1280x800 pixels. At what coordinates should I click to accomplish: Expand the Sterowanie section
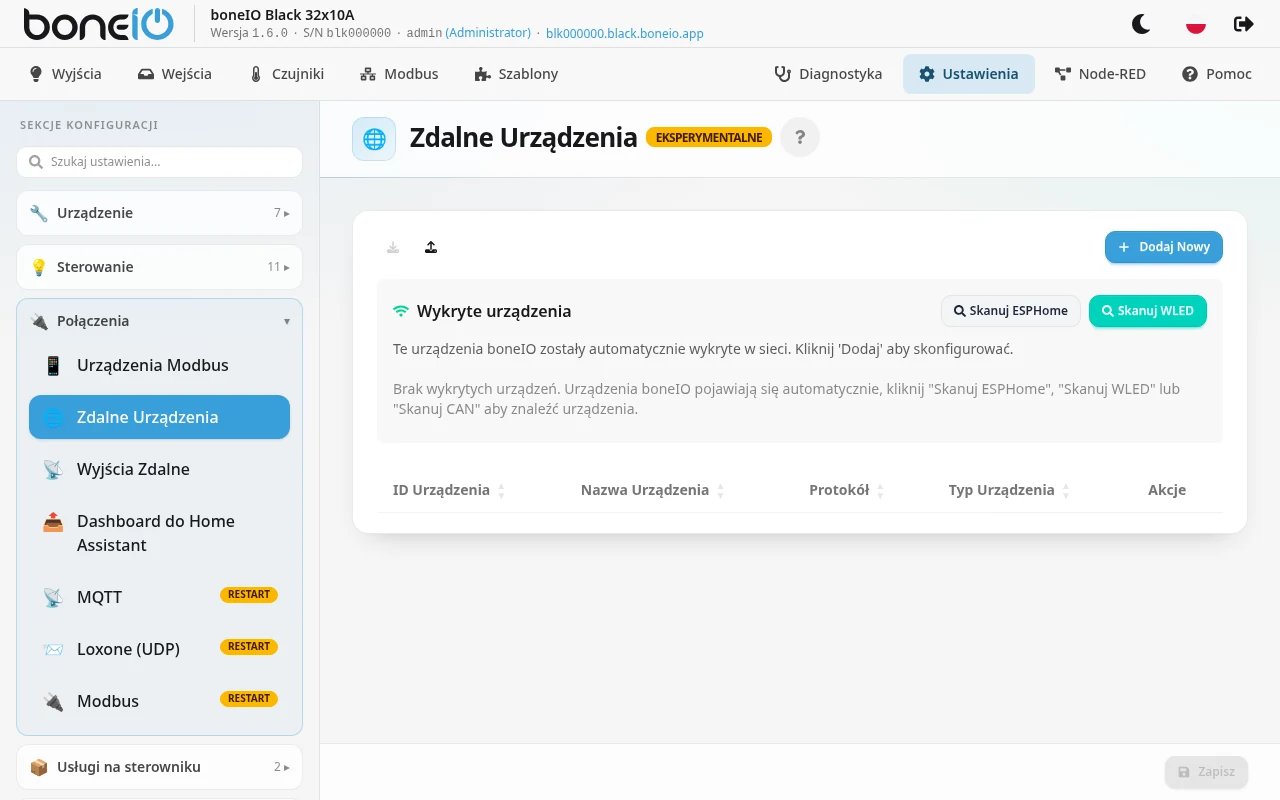click(x=159, y=267)
